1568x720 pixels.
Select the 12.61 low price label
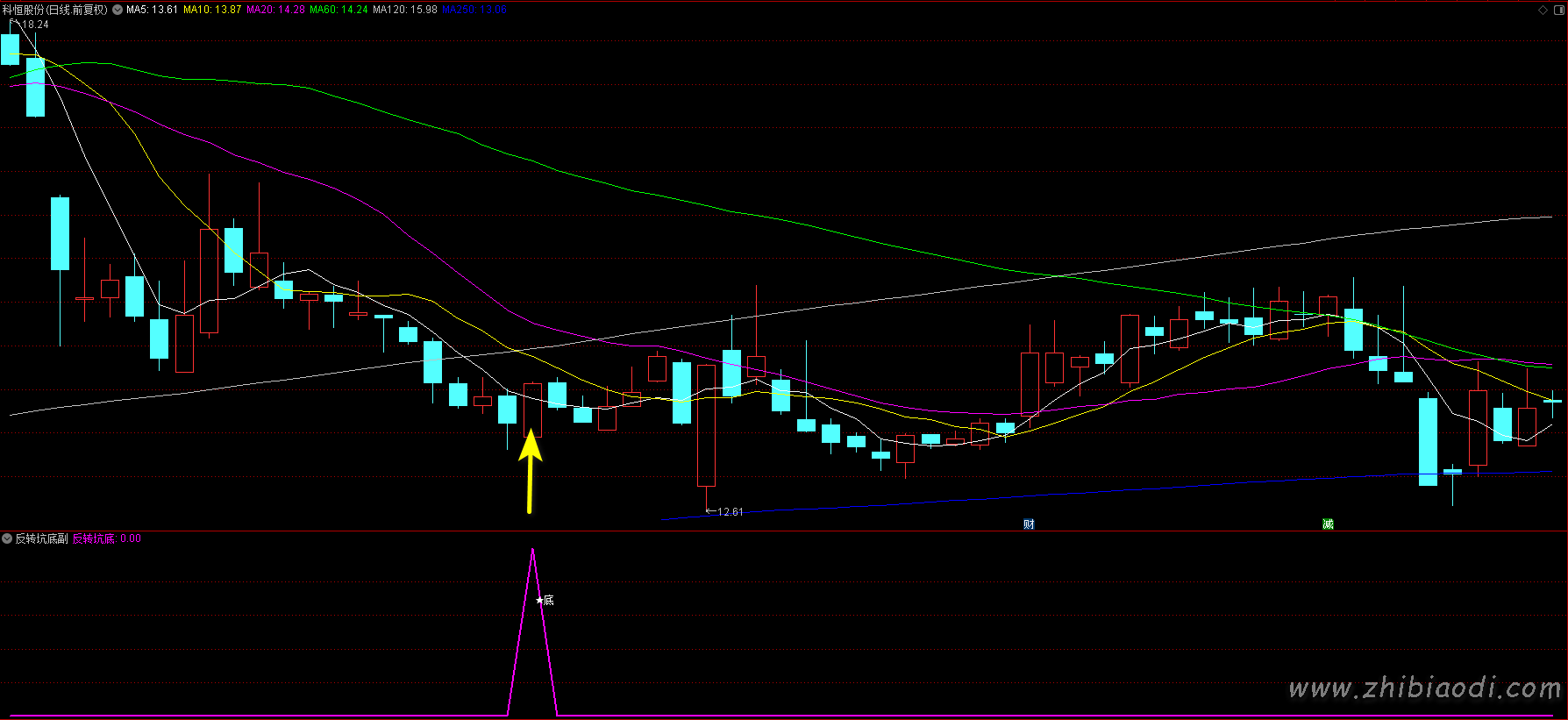click(730, 511)
